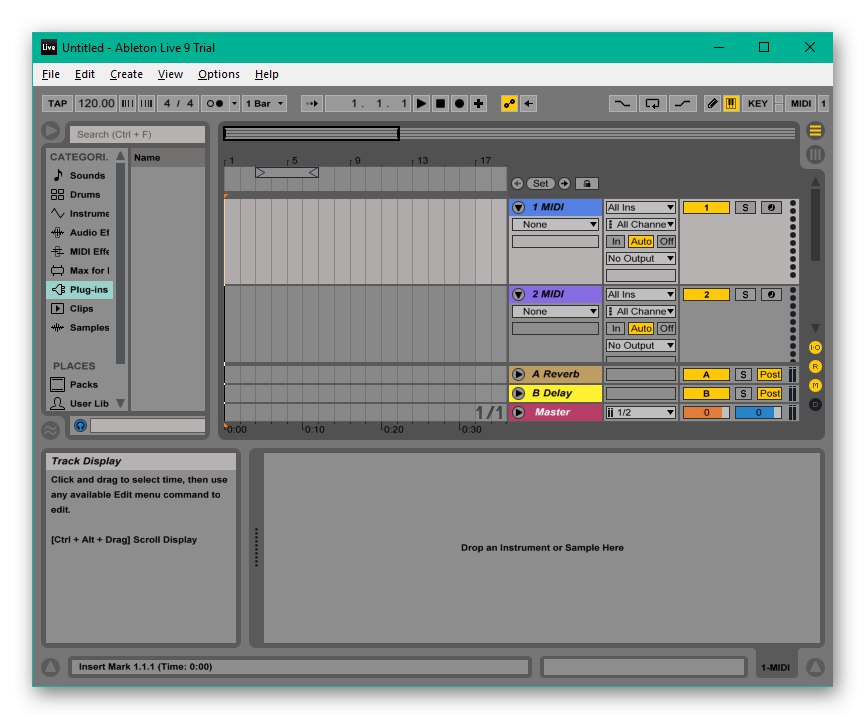Open the Edit menu
The height and width of the screenshot is (719, 865).
coord(84,74)
